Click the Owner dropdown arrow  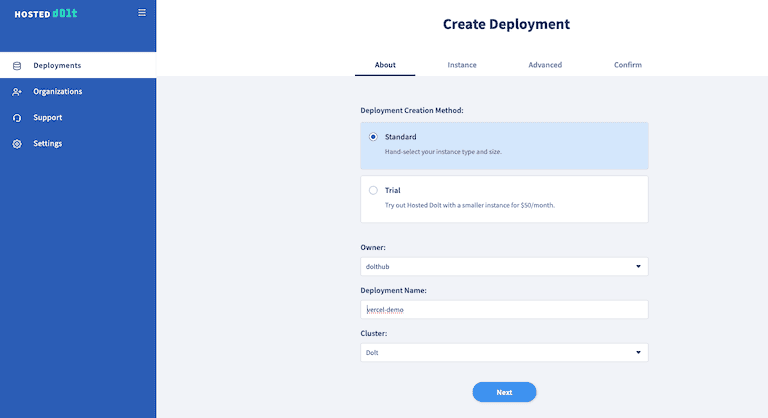coord(638,267)
